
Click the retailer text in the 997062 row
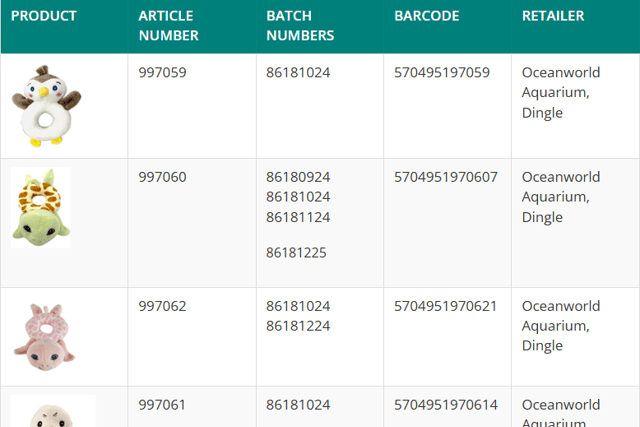(x=561, y=326)
